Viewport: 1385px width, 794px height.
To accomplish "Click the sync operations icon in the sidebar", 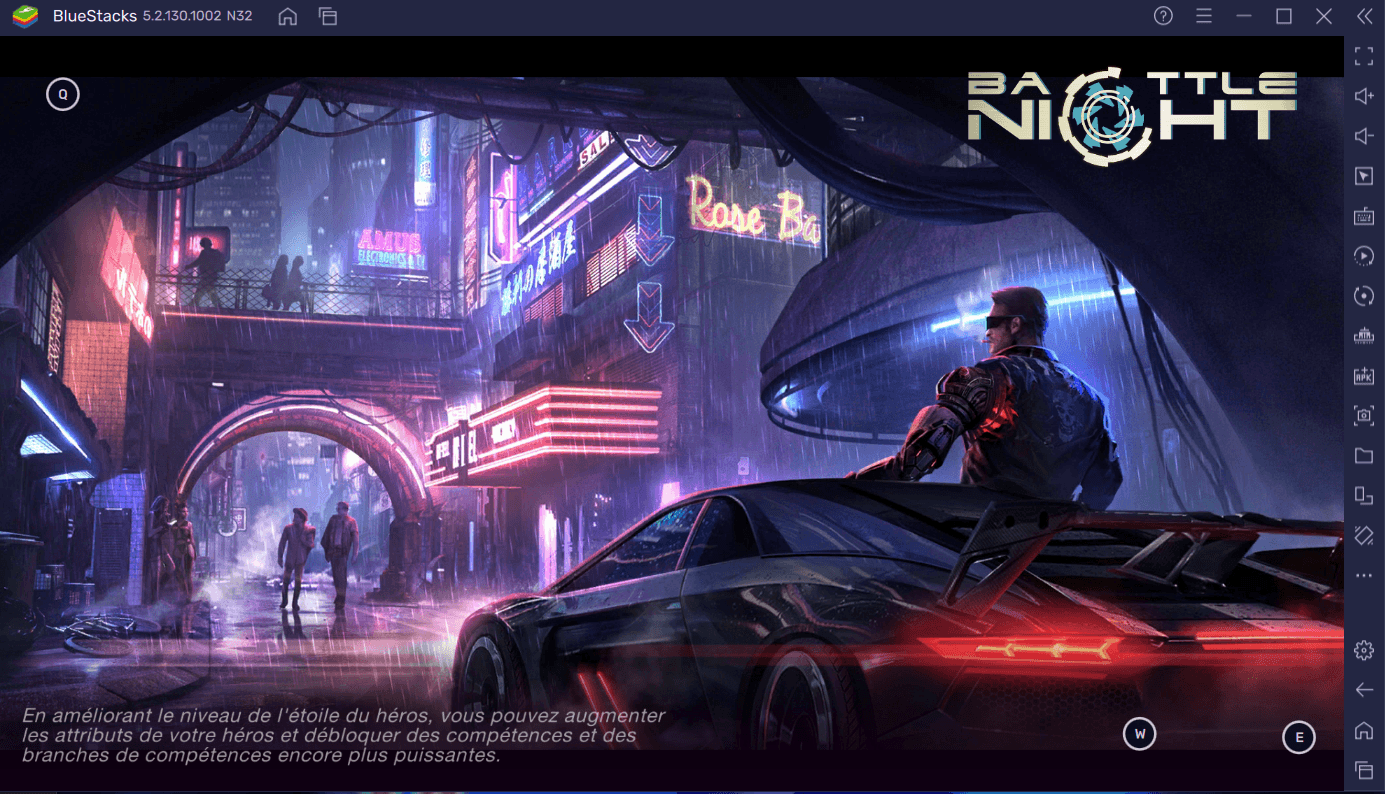I will [1364, 256].
